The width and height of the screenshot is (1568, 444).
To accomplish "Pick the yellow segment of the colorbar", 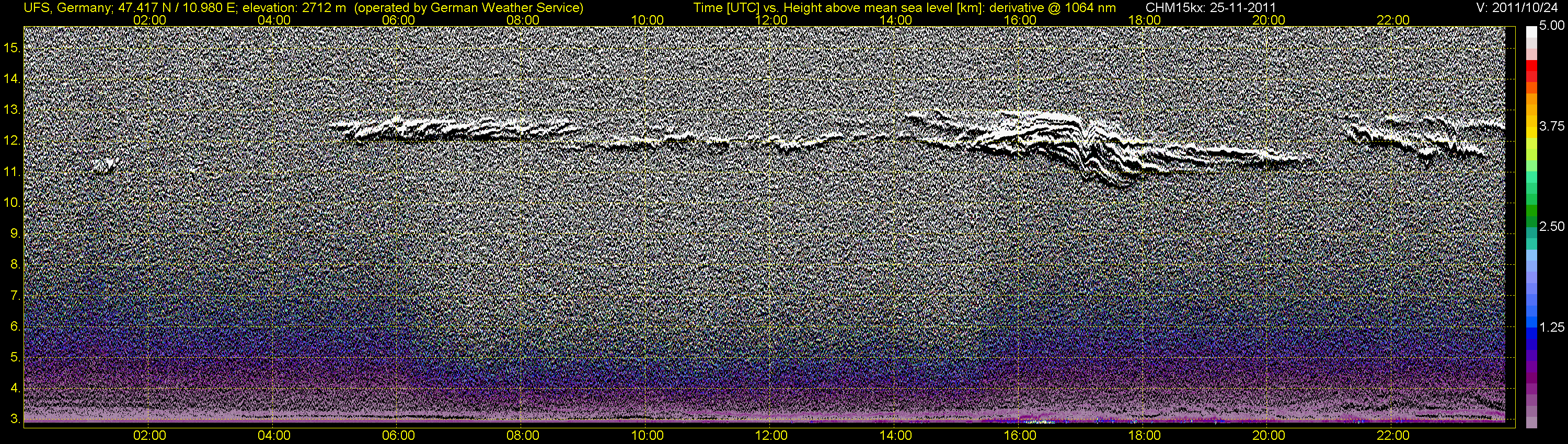I will point(1531,133).
